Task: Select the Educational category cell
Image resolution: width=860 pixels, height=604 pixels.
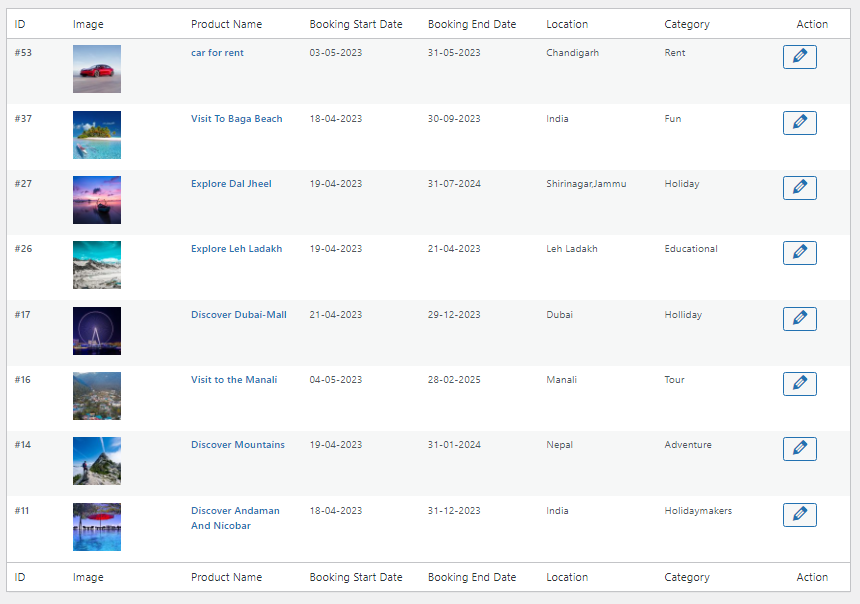Action: click(691, 249)
